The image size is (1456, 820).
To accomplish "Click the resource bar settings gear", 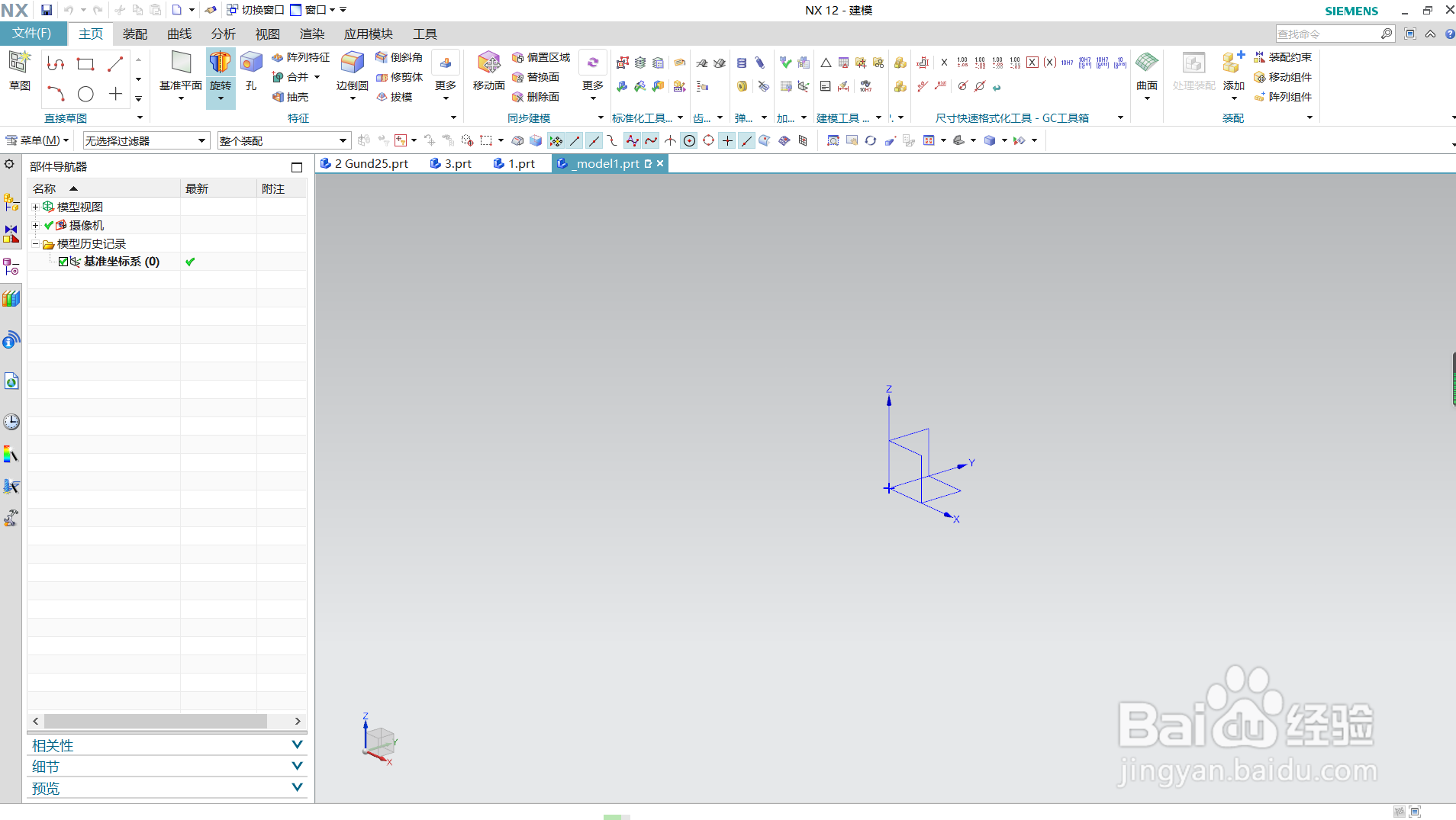I will 9,164.
